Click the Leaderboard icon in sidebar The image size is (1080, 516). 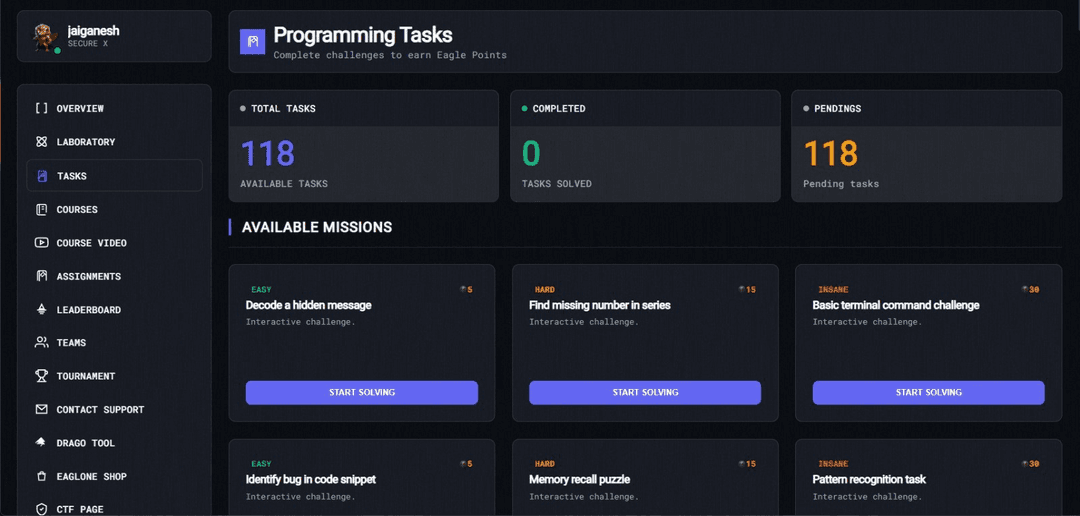pos(41,310)
